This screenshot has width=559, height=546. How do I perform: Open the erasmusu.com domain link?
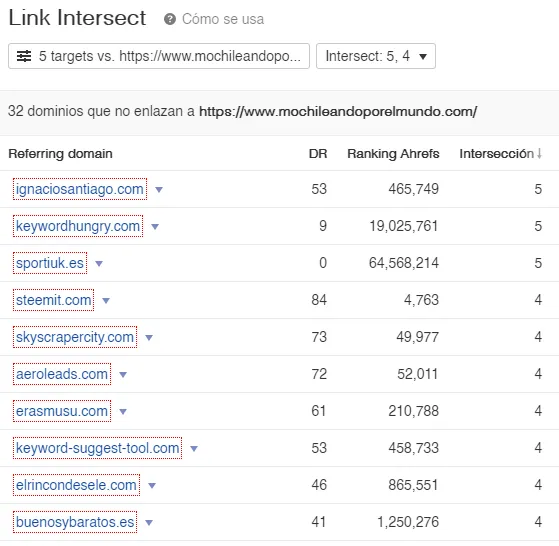62,411
